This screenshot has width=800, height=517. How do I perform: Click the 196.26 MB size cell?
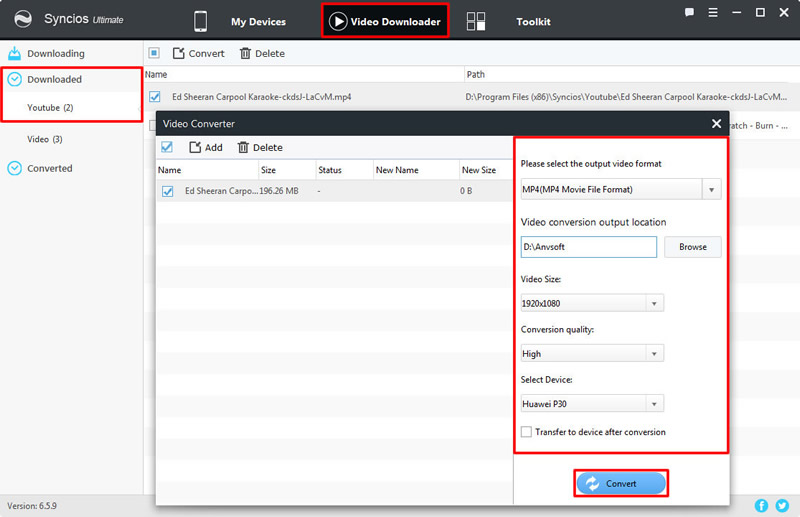point(279,191)
